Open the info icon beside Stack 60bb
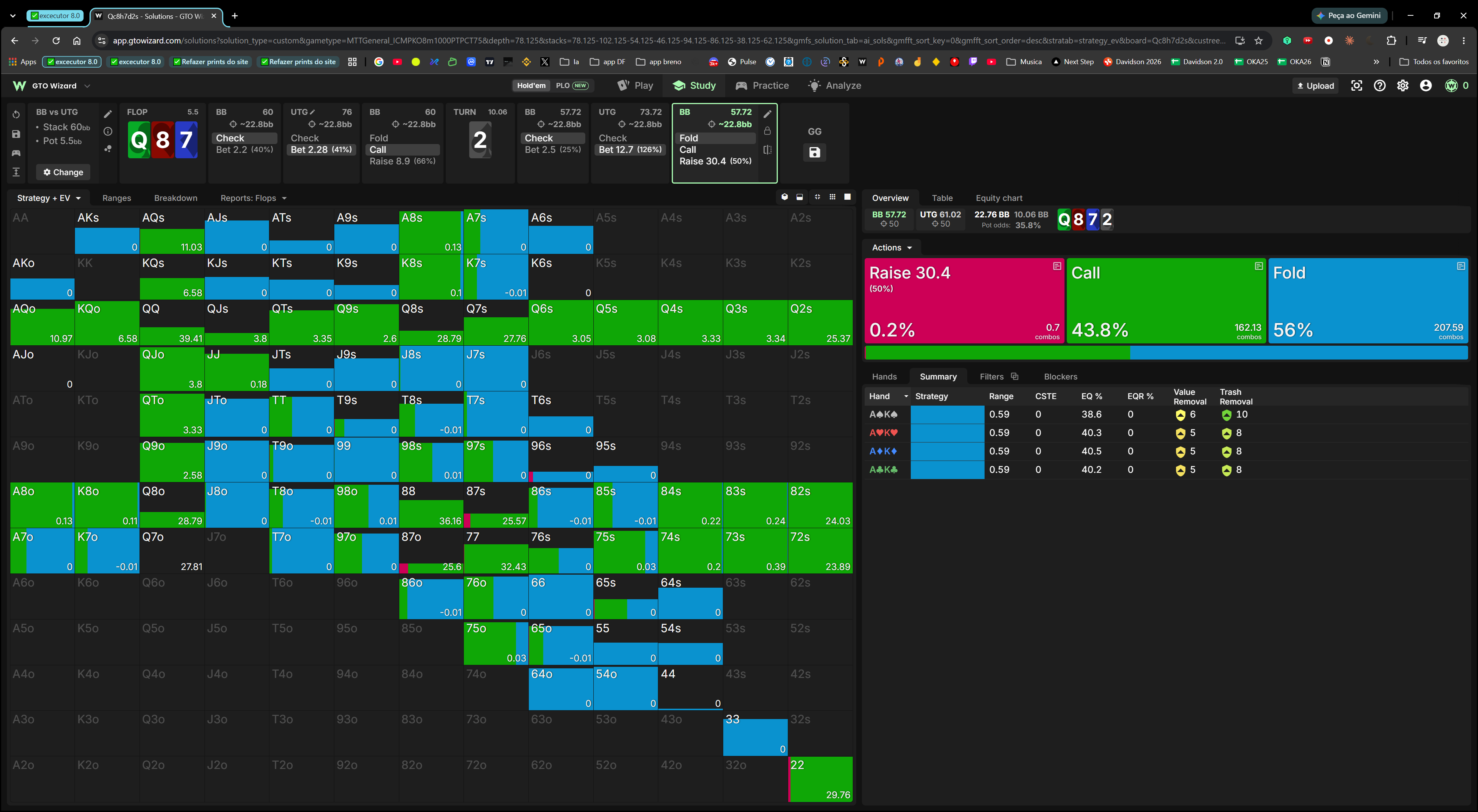Screen dimensions: 1478x812 (108, 131)
